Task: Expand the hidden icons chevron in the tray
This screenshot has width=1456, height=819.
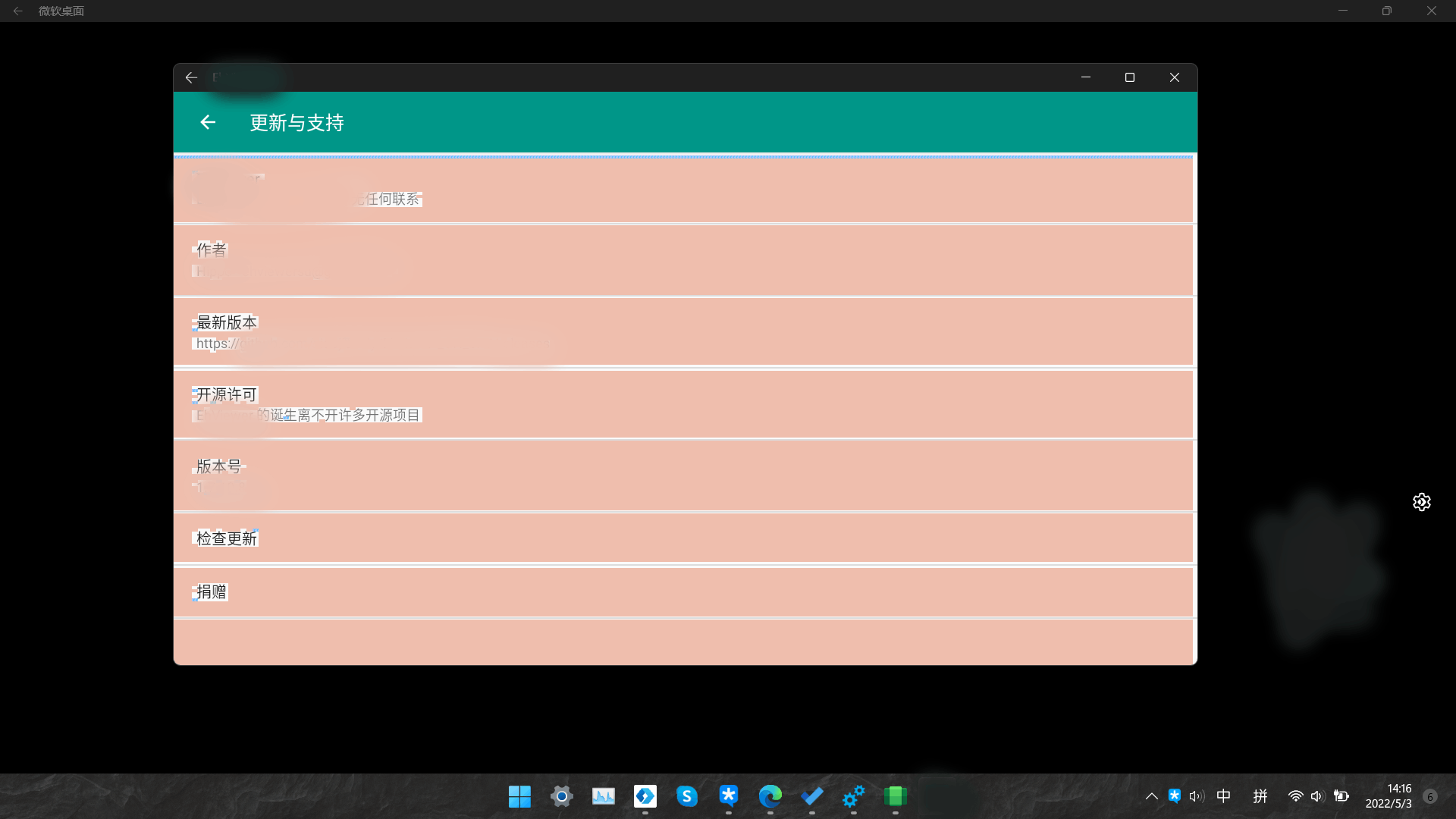Action: [1151, 796]
